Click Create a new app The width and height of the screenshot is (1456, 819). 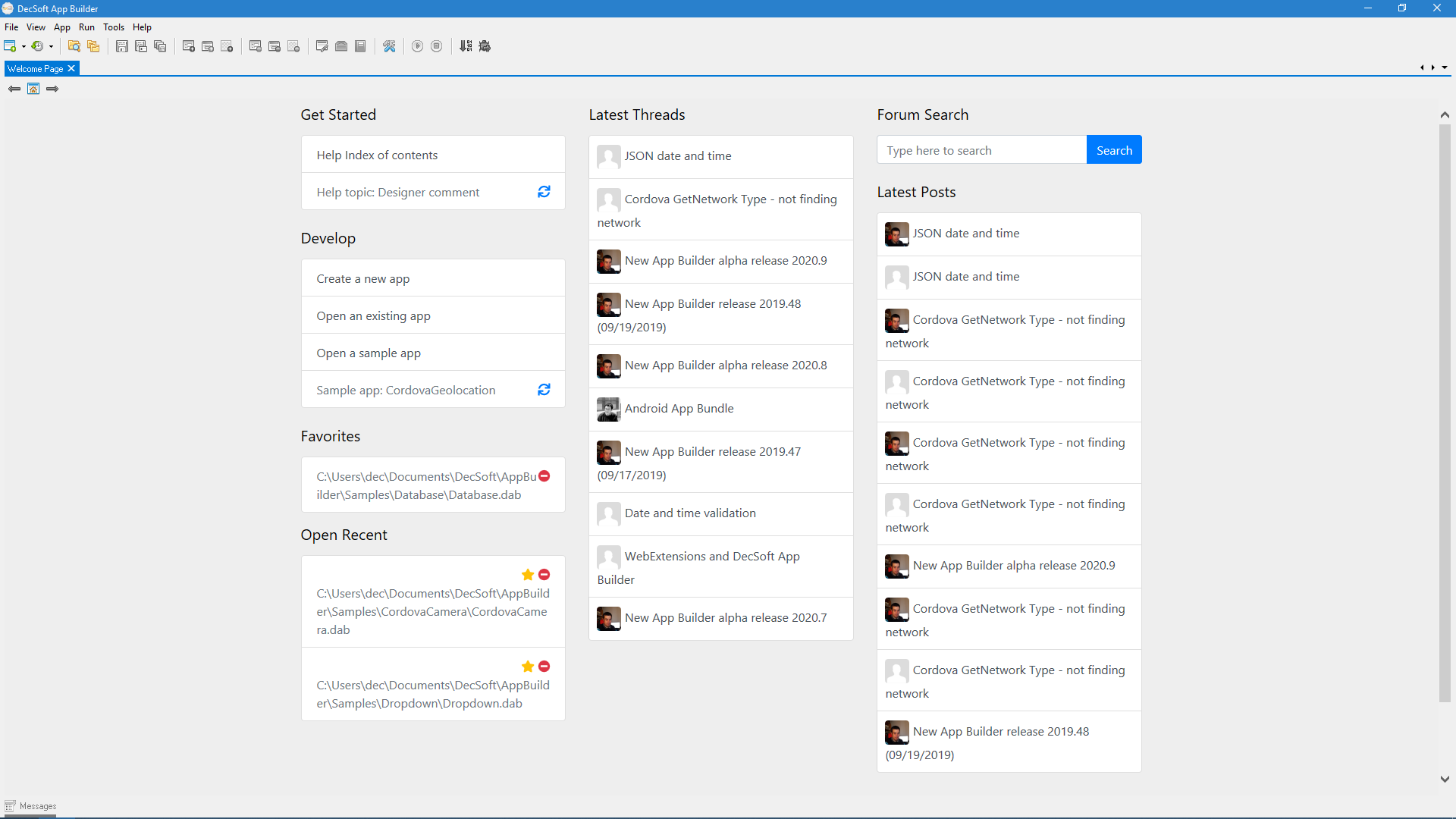coord(433,278)
